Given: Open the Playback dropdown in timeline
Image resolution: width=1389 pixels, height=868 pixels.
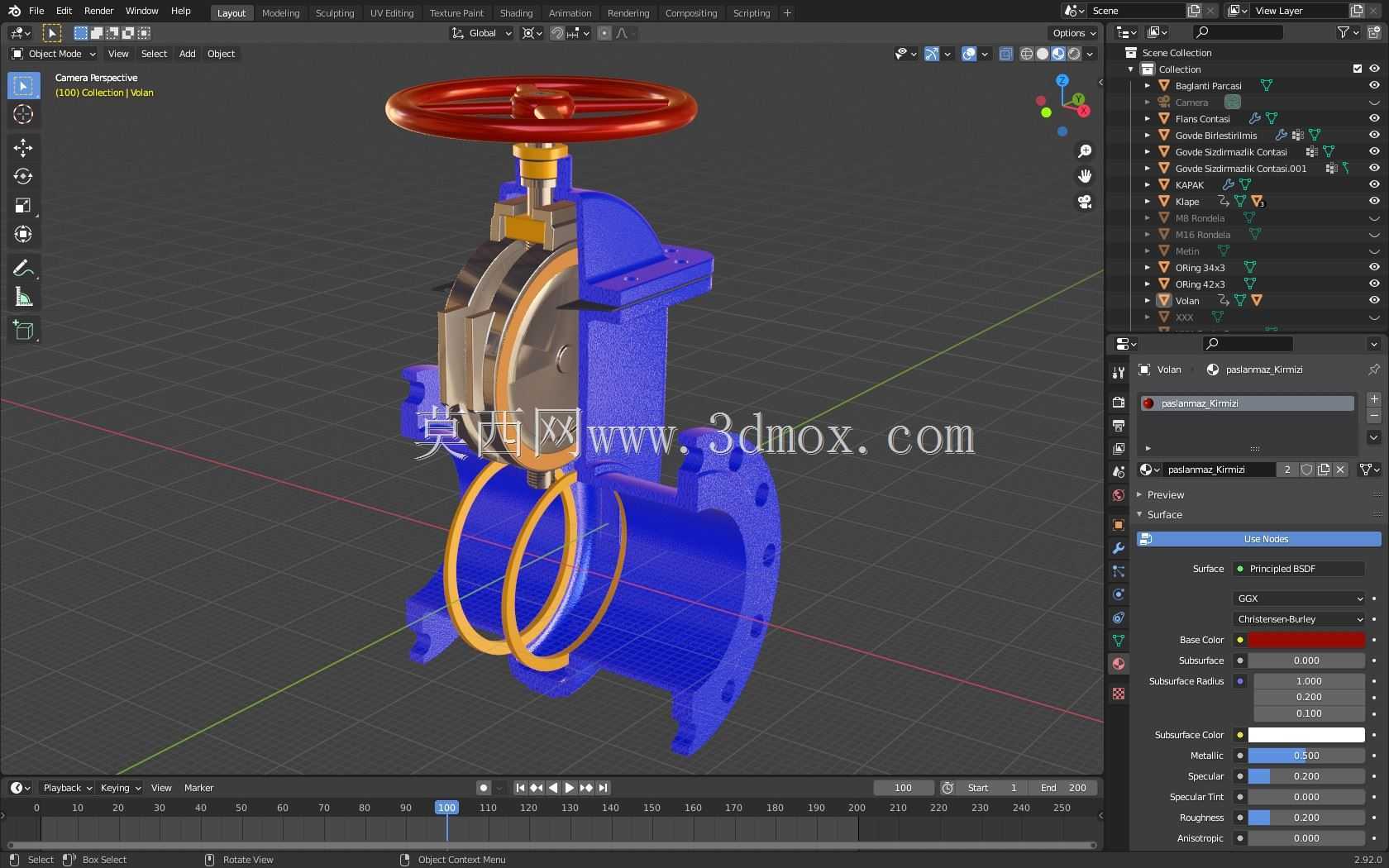Looking at the screenshot, I should (67, 788).
